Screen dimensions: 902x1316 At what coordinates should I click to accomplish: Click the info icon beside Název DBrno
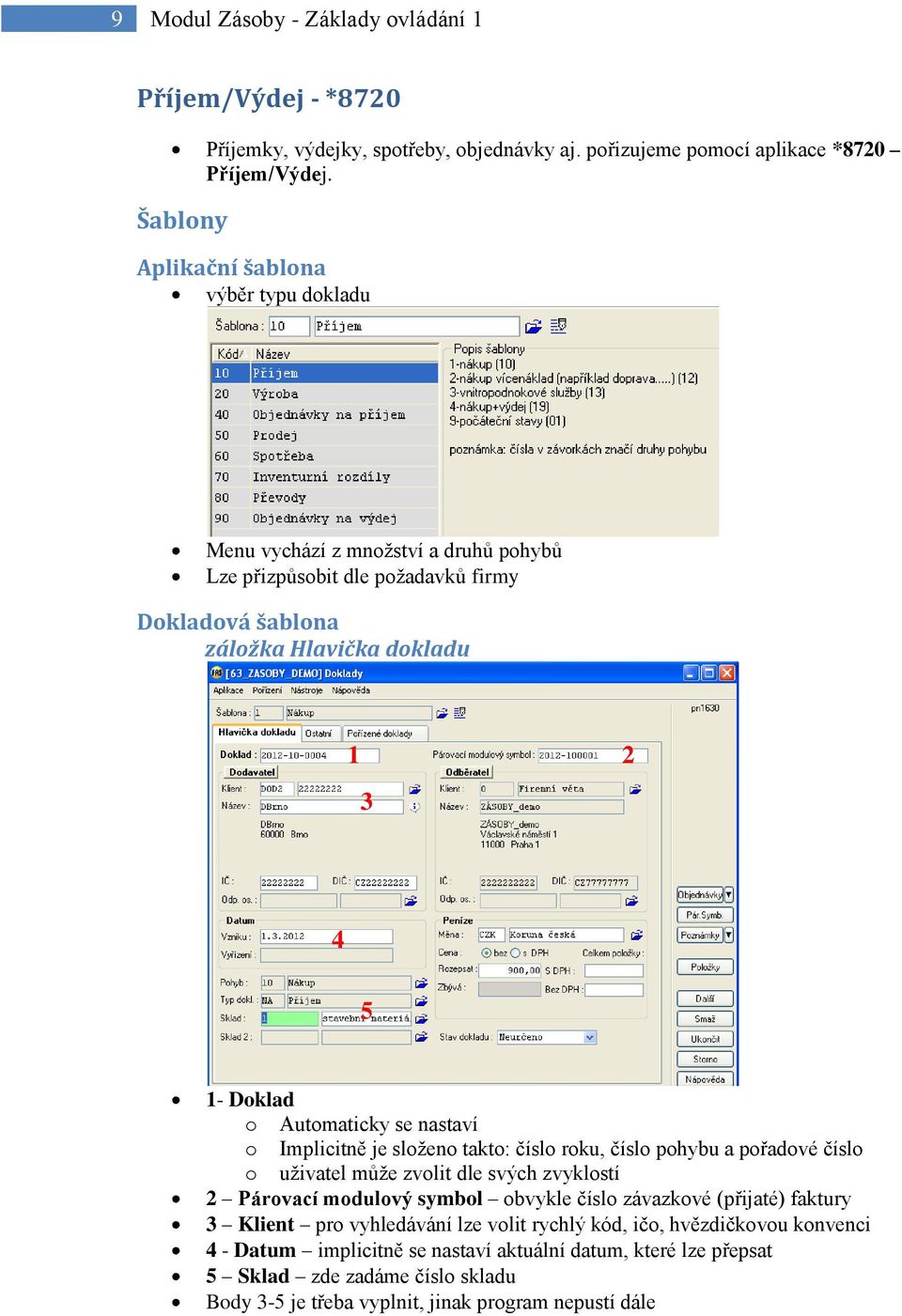(x=414, y=807)
